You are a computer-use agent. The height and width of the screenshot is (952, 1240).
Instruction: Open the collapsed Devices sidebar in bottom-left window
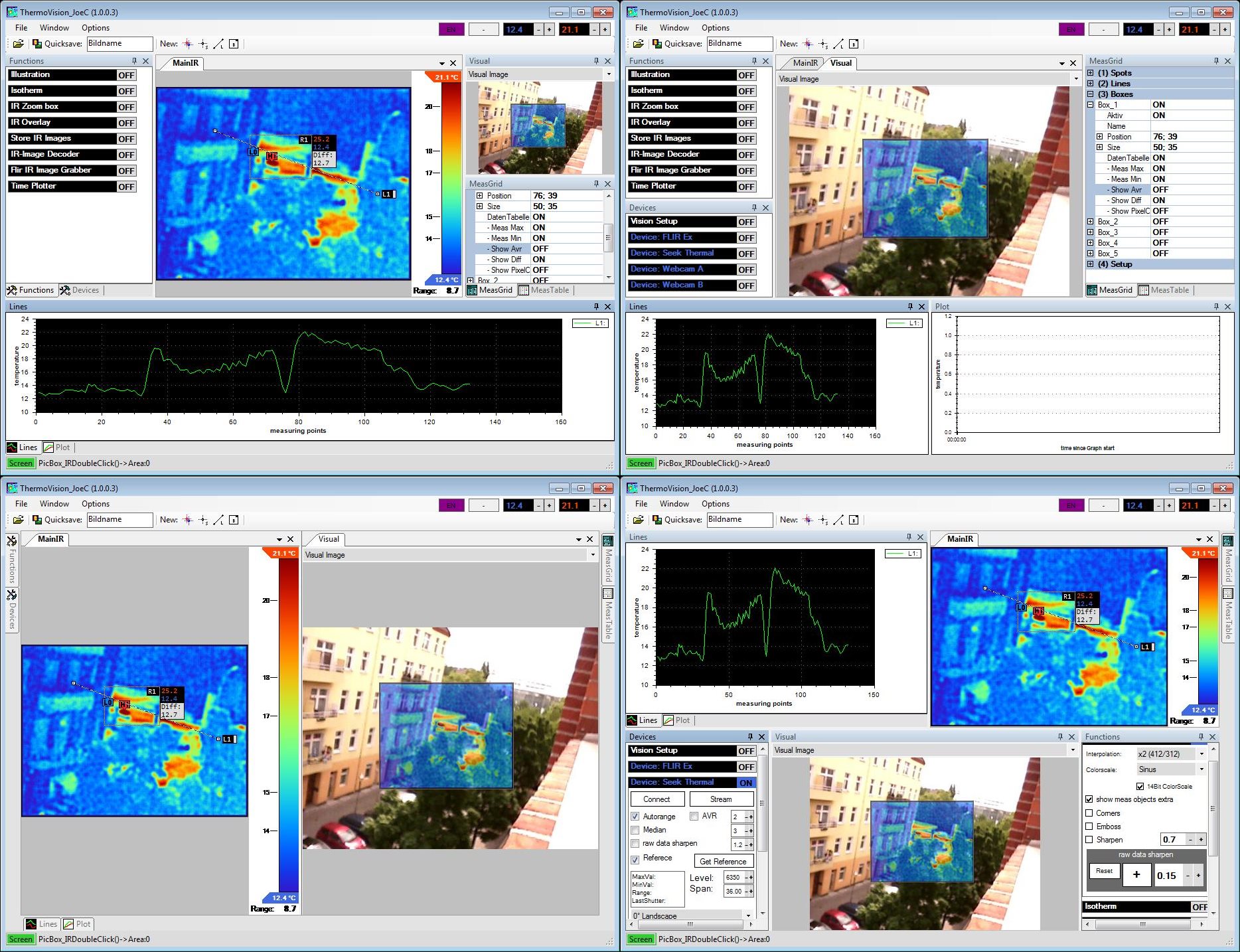pyautogui.click(x=12, y=607)
